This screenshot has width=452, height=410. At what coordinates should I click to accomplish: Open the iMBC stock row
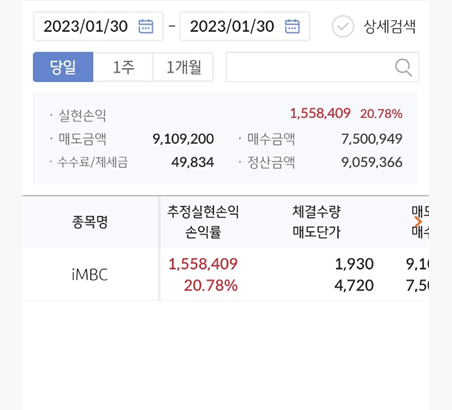tap(225, 274)
